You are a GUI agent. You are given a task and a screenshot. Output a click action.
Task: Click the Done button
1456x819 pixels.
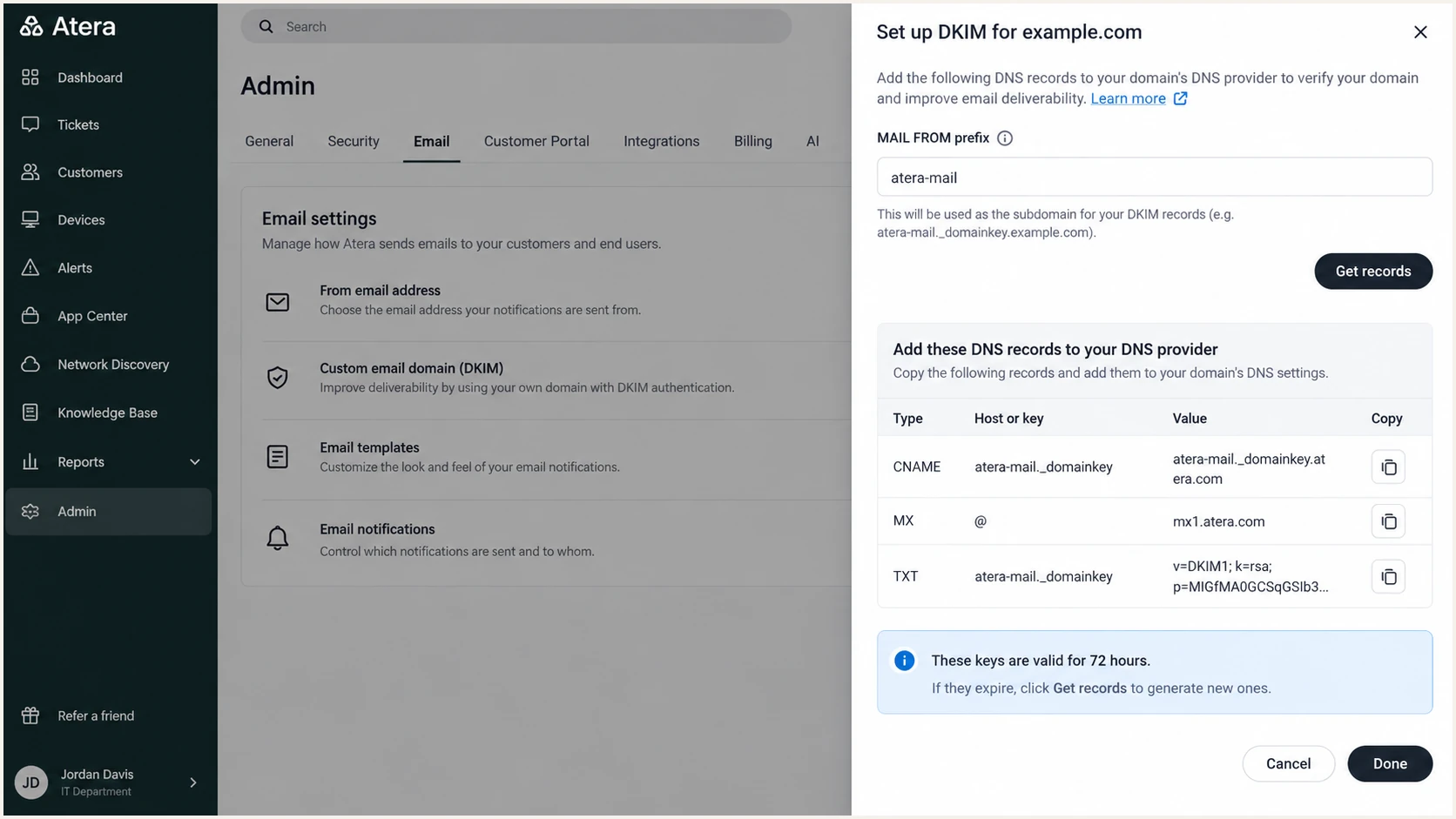point(1390,763)
